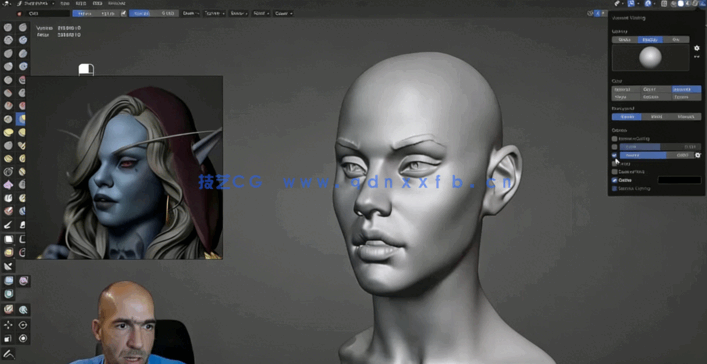
Task: Set Background to World
Action: 656,117
